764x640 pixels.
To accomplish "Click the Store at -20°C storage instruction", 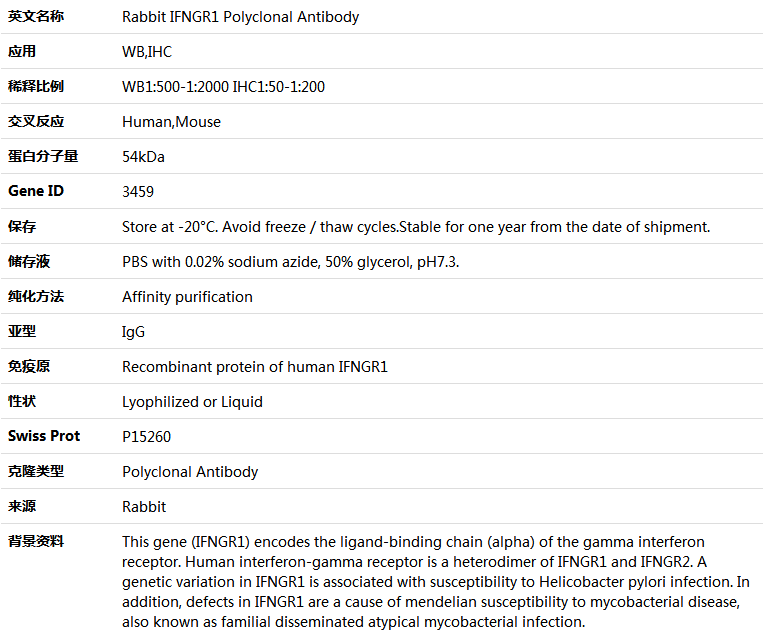I will pyautogui.click(x=416, y=227).
